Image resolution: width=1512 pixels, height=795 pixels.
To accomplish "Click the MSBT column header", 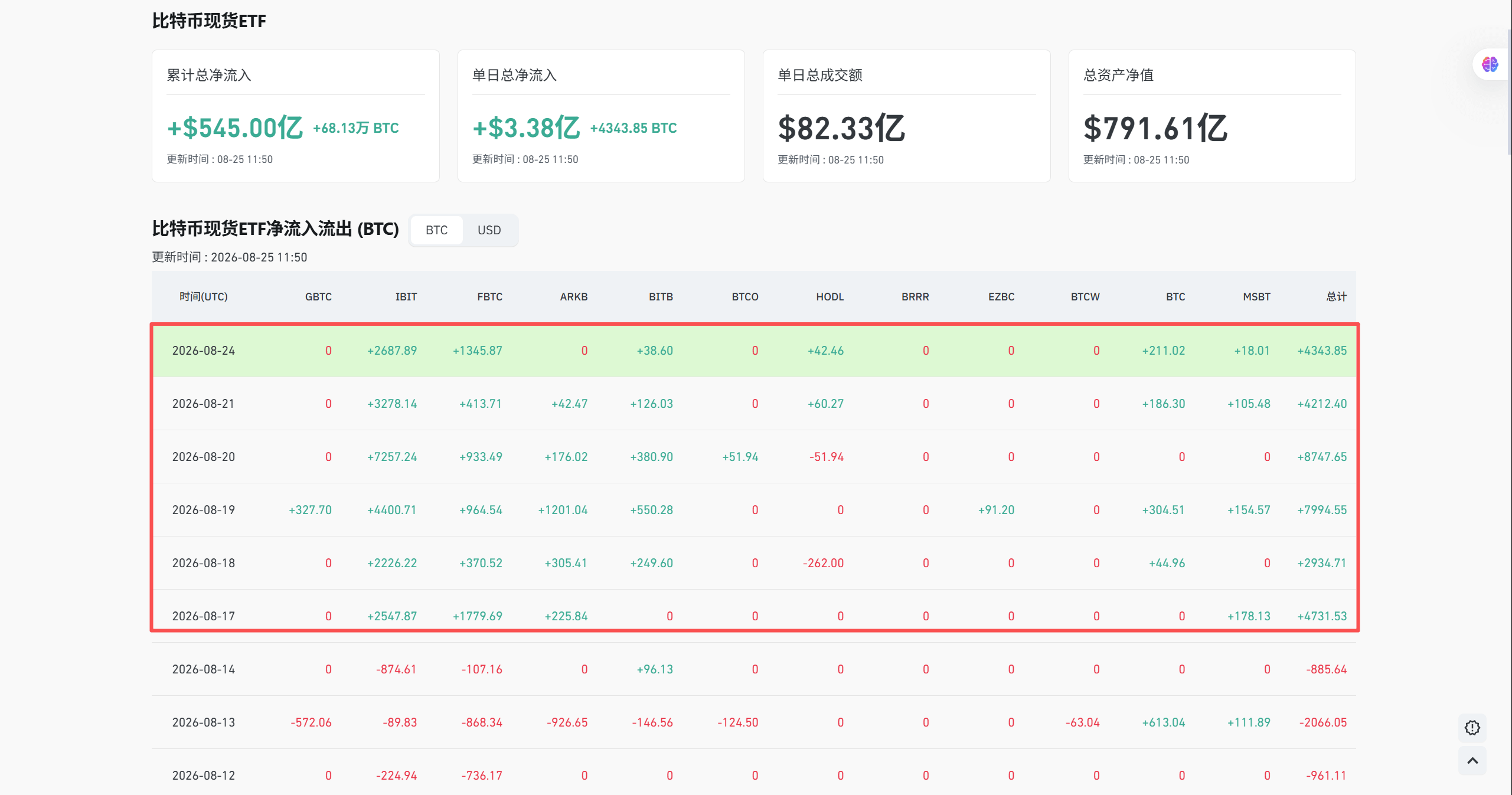I will coord(1256,297).
